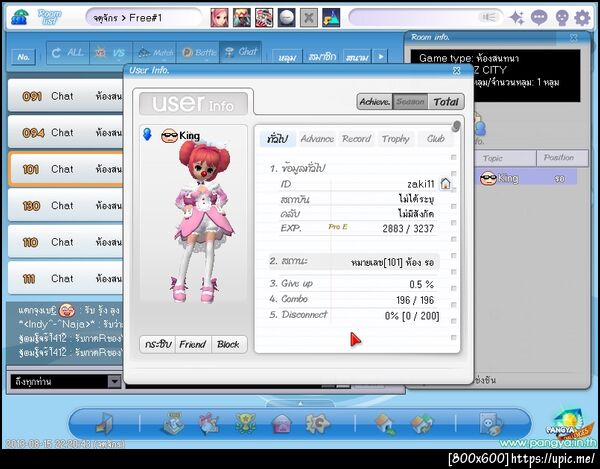Select room 101 Chat row
The image size is (600, 469).
pos(66,169)
